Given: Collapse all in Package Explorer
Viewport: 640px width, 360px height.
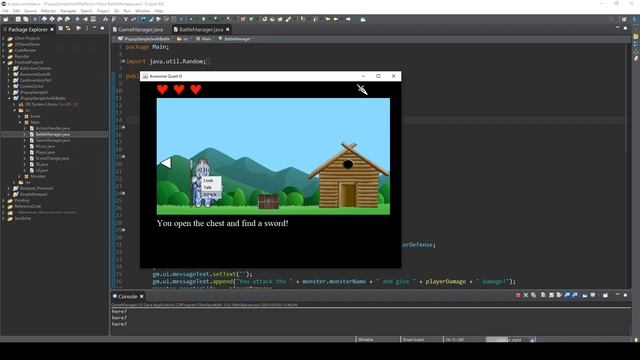Looking at the screenshot, I should [x=60, y=28].
